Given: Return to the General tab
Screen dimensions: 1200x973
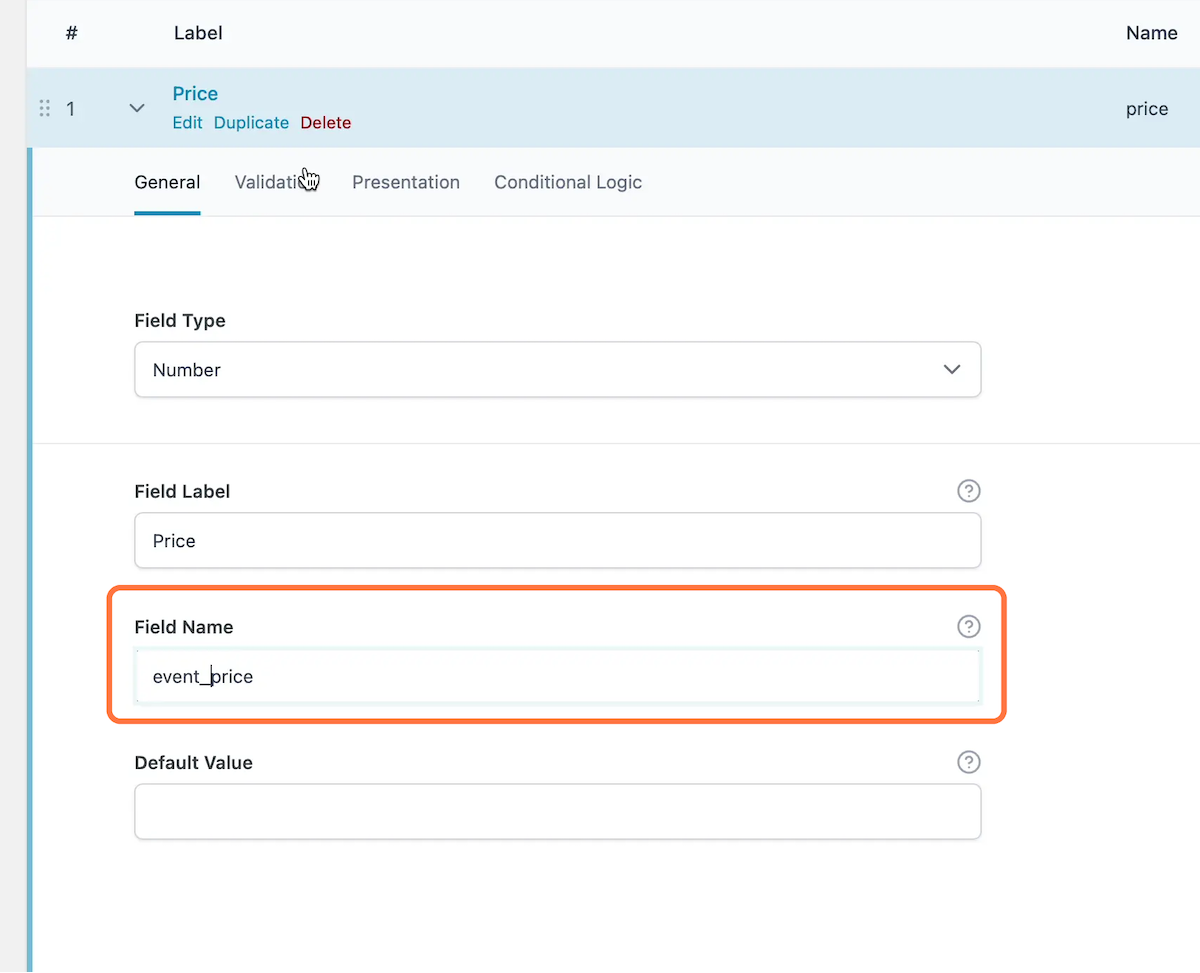Looking at the screenshot, I should pos(167,182).
